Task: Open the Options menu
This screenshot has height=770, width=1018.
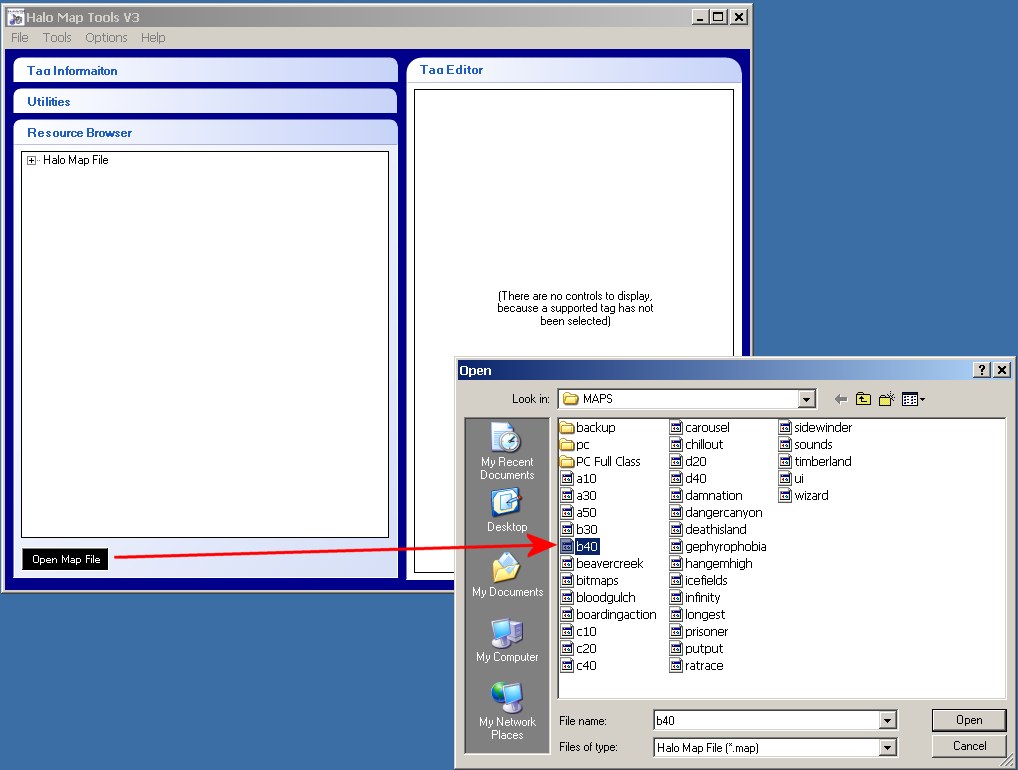Action: [x=106, y=38]
